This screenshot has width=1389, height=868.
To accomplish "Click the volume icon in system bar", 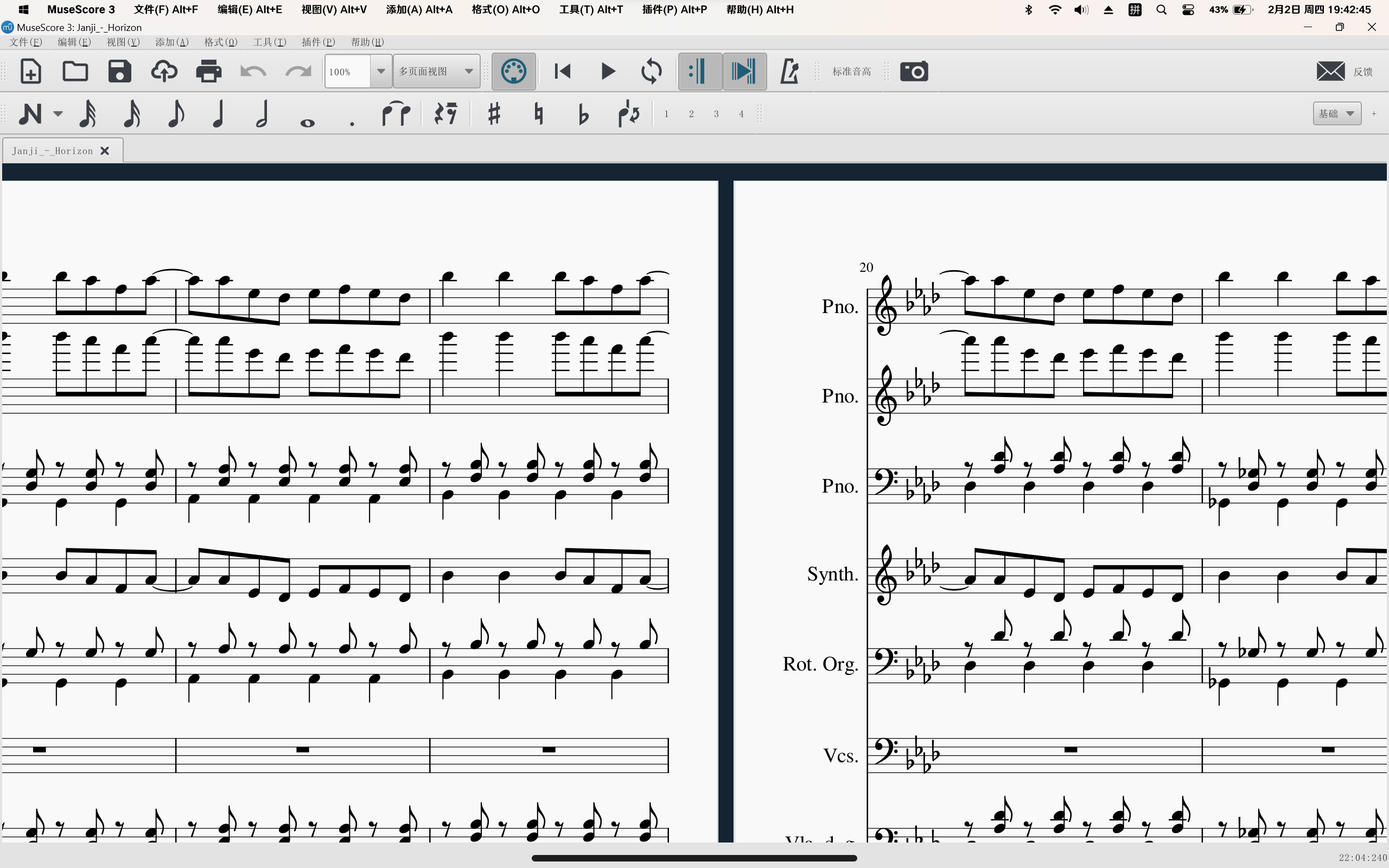I will point(1081,10).
